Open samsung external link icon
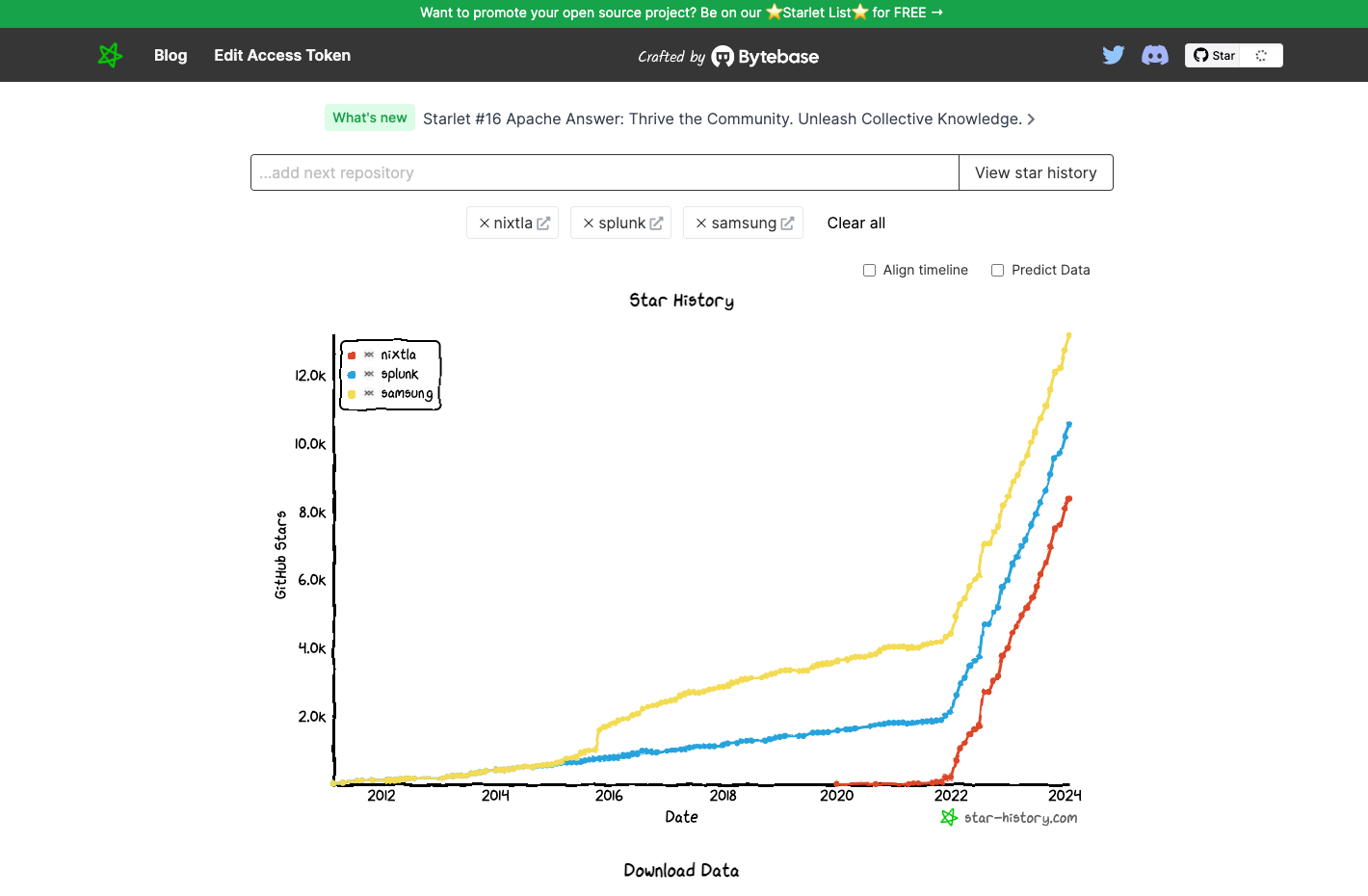The height and width of the screenshot is (896, 1368). [787, 223]
